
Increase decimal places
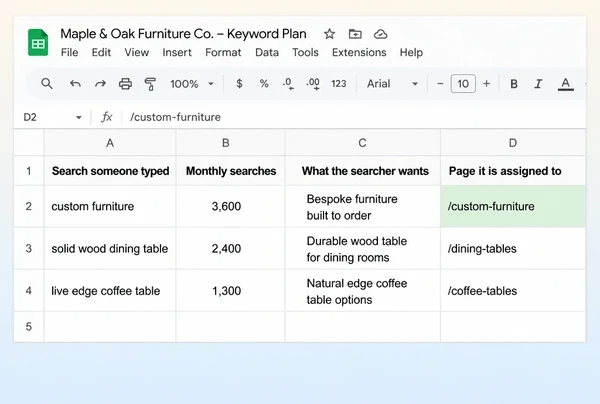(x=313, y=84)
